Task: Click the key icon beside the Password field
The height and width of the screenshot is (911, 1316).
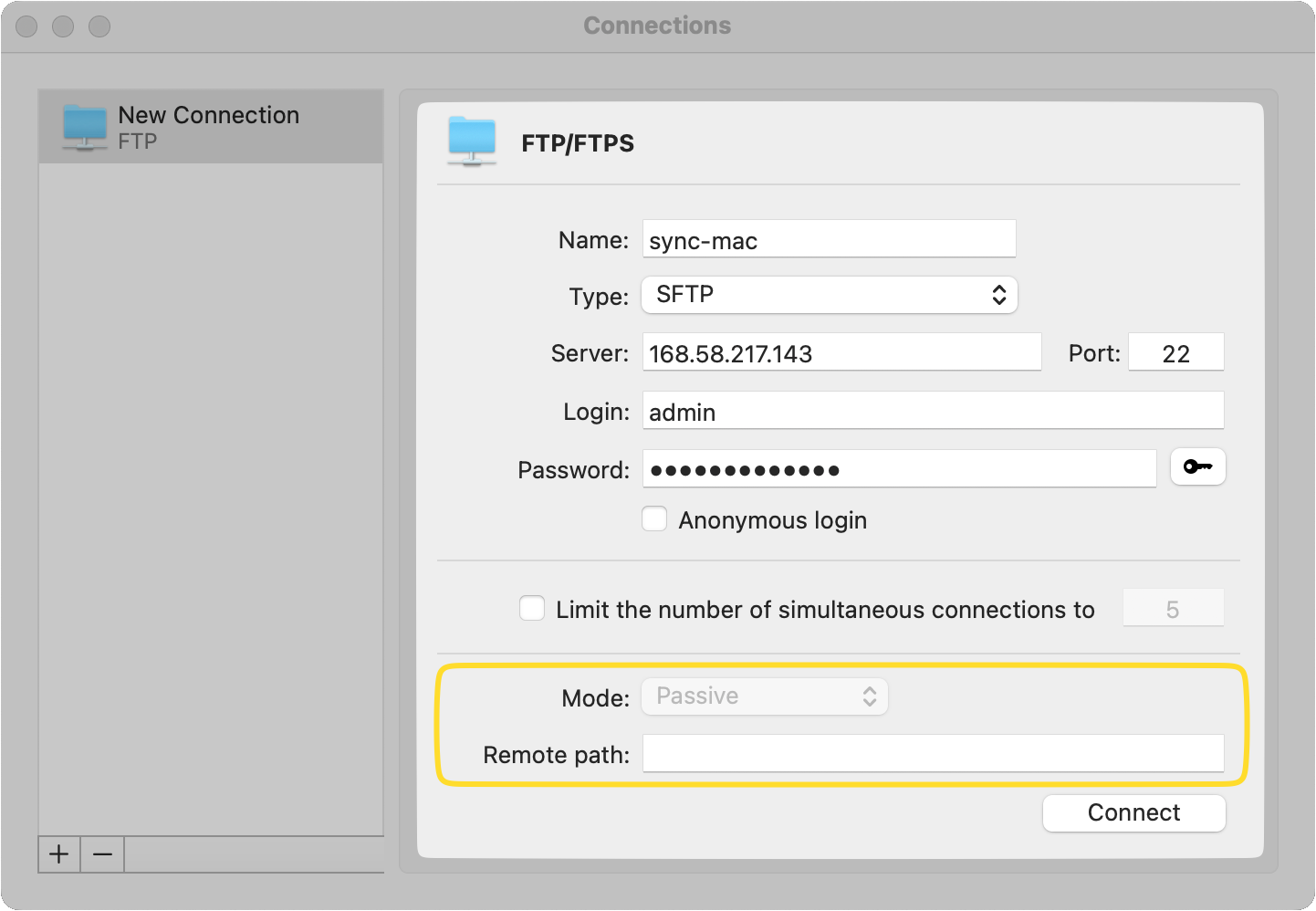Action: pyautogui.click(x=1197, y=466)
